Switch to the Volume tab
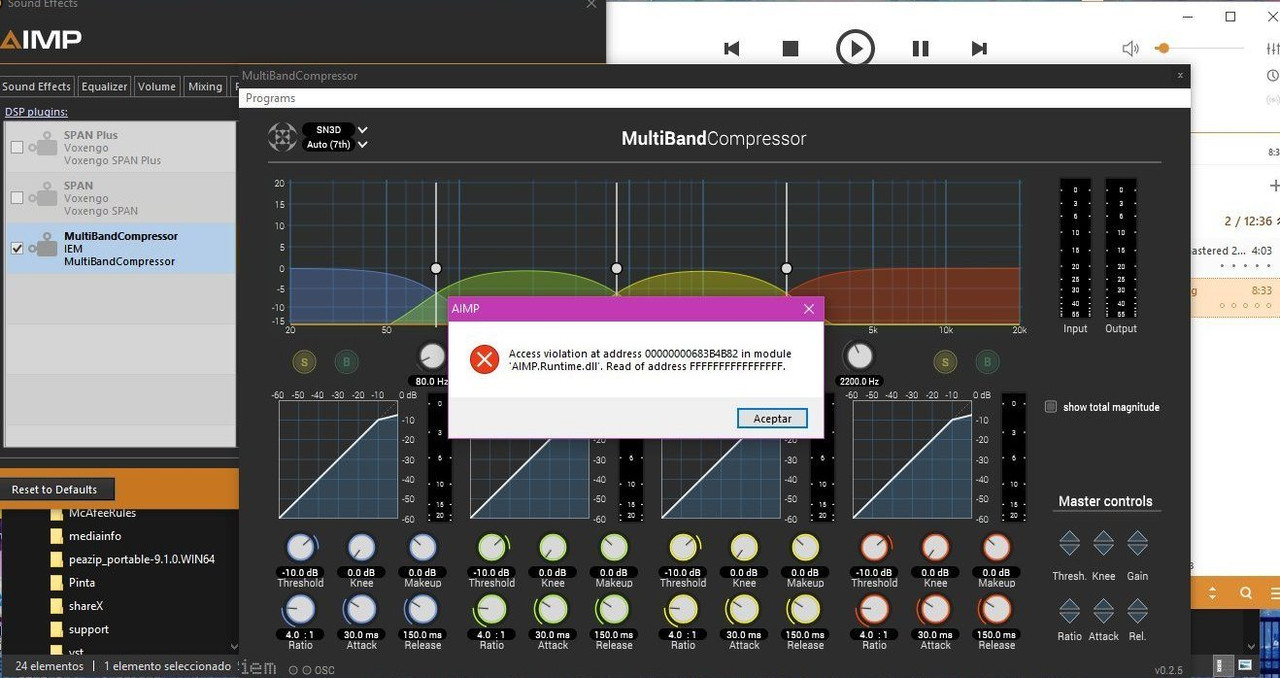 [157, 86]
